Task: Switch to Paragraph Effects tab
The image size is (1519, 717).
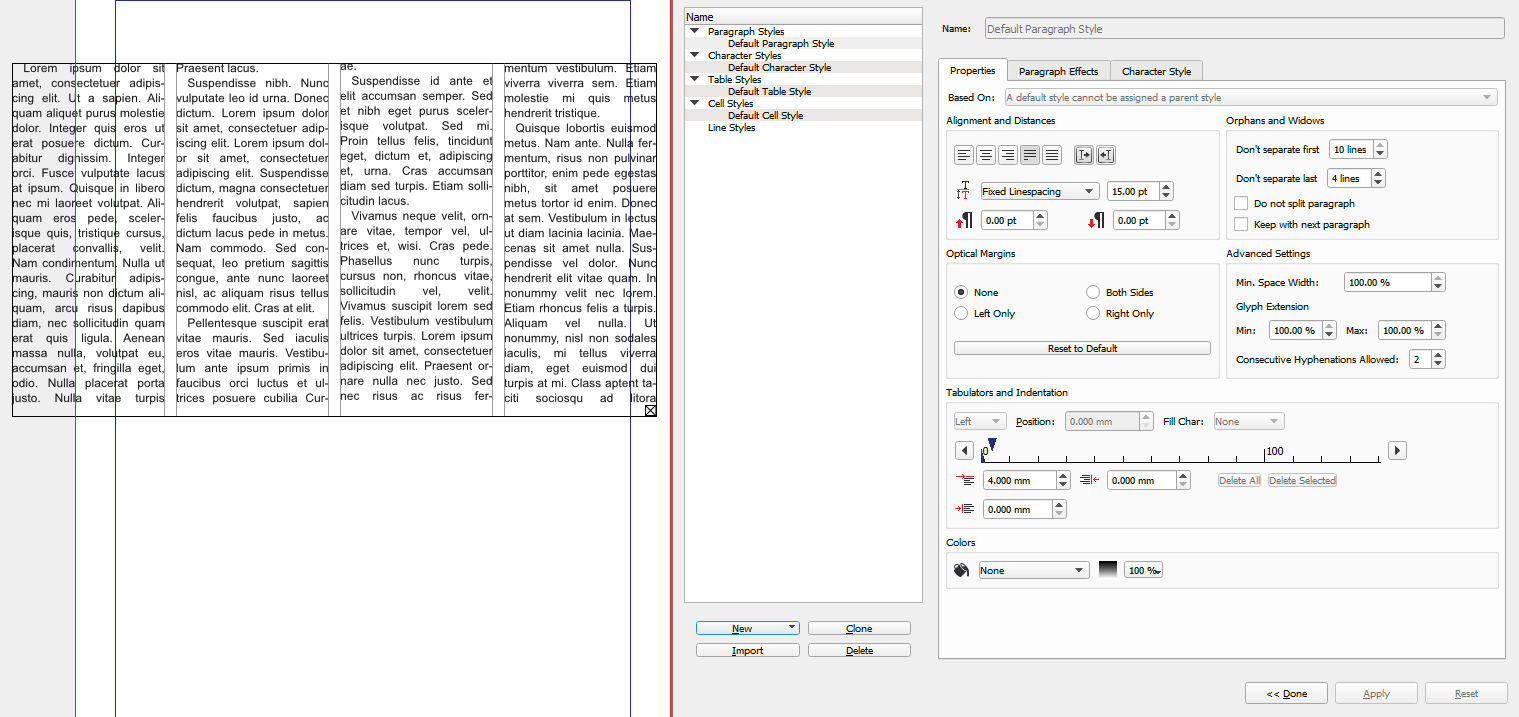Action: click(x=1058, y=71)
